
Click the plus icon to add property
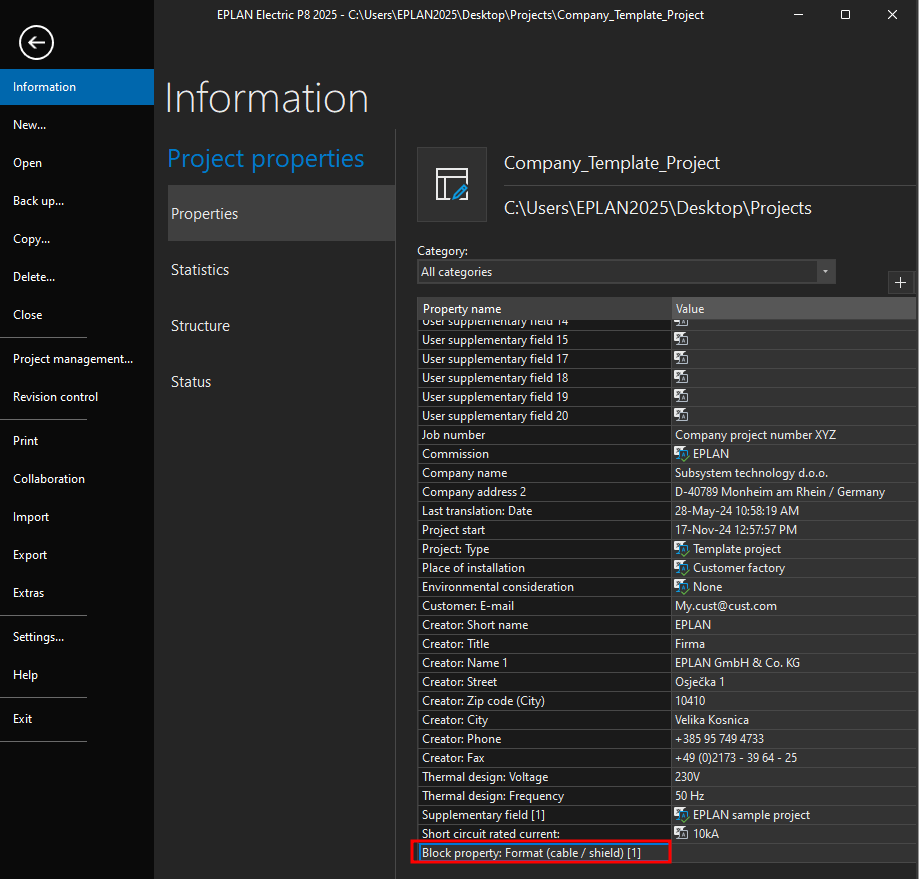pos(901,283)
